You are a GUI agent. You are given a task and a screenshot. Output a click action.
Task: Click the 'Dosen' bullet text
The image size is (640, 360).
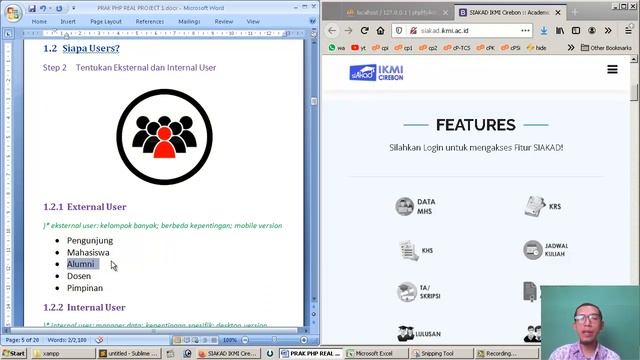coord(79,276)
